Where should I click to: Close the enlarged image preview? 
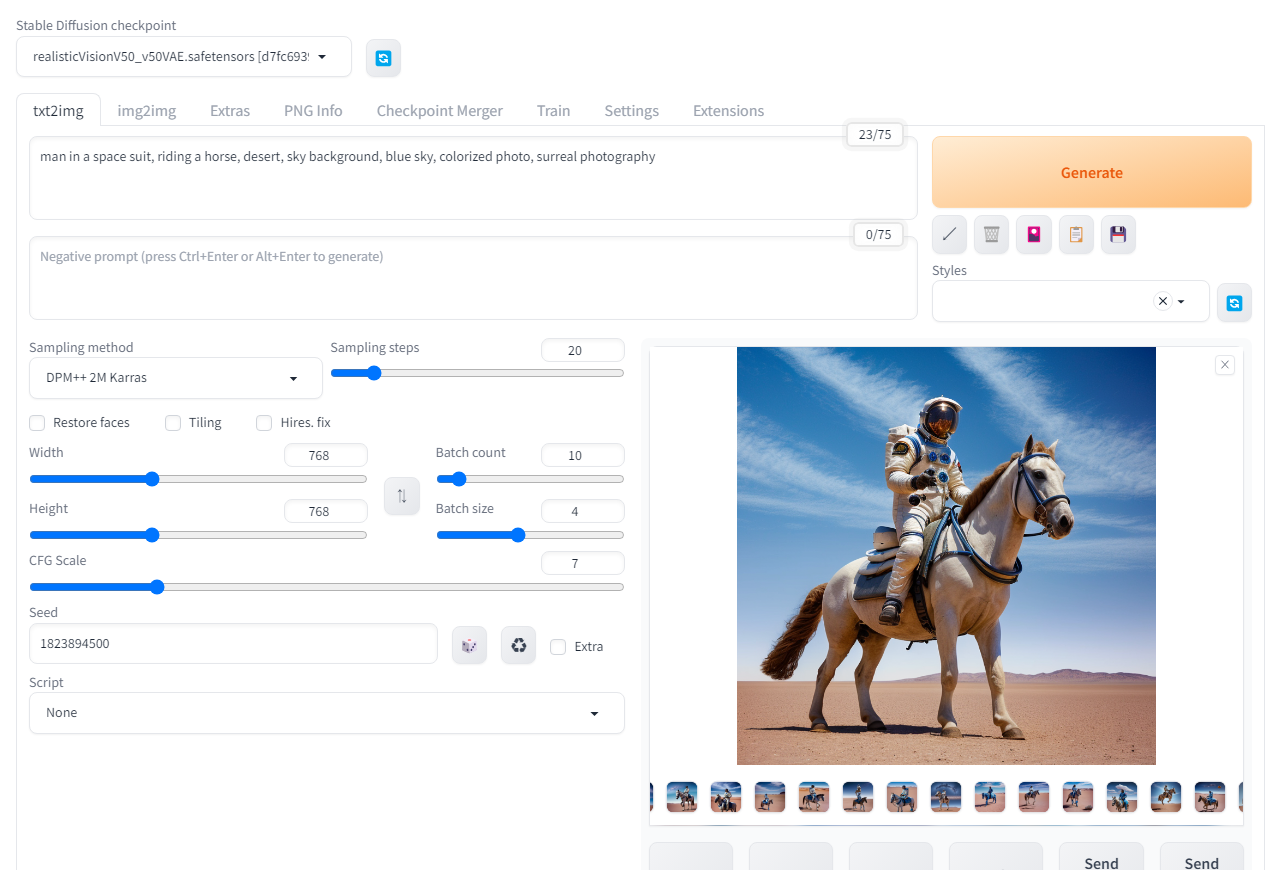(1225, 365)
